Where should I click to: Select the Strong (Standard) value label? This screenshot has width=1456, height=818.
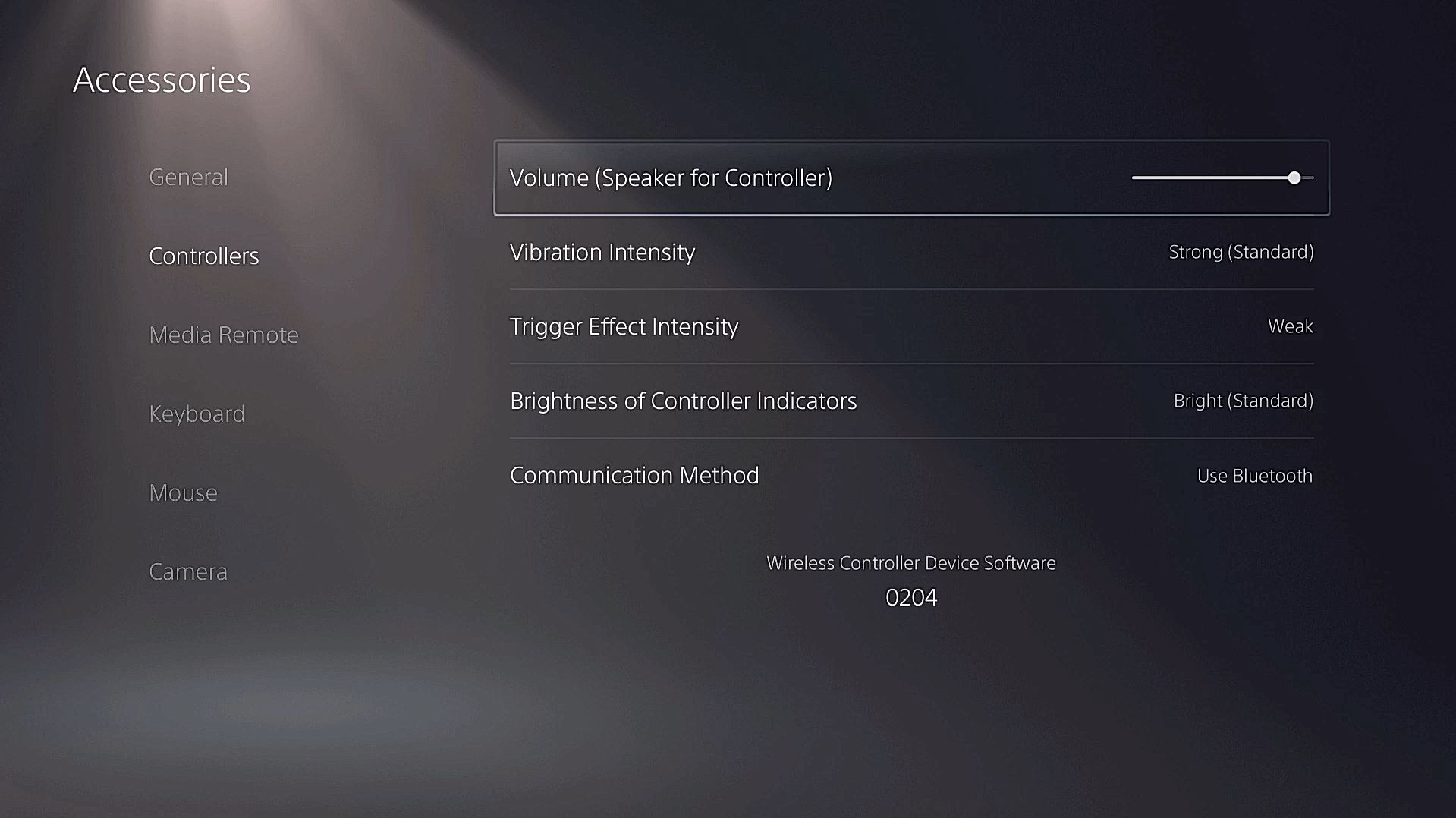[x=1240, y=252]
